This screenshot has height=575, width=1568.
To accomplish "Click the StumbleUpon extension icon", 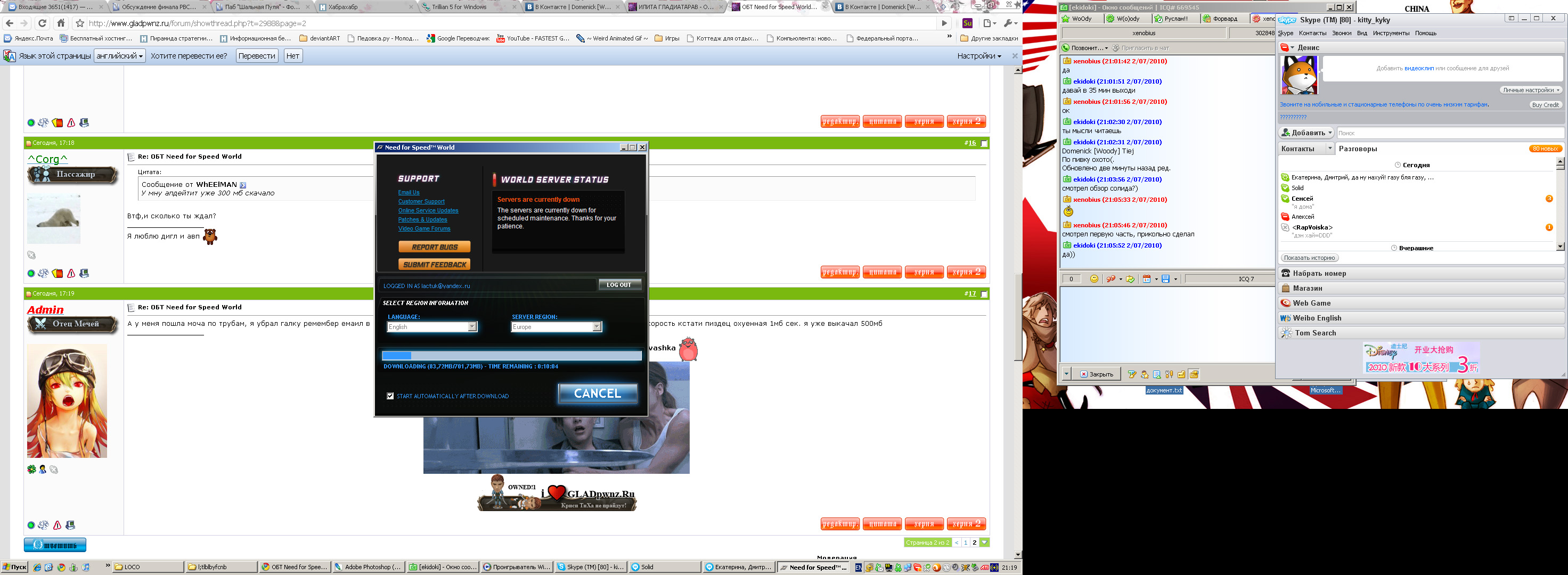I will pyautogui.click(x=967, y=23).
